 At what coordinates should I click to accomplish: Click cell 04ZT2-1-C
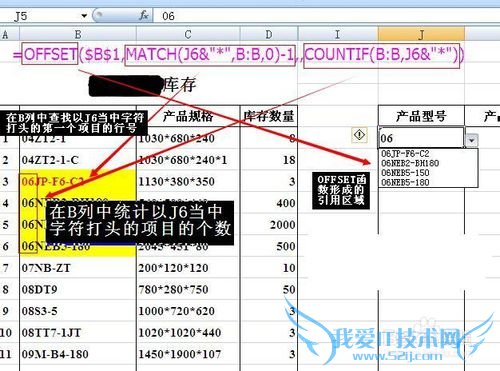(78, 160)
